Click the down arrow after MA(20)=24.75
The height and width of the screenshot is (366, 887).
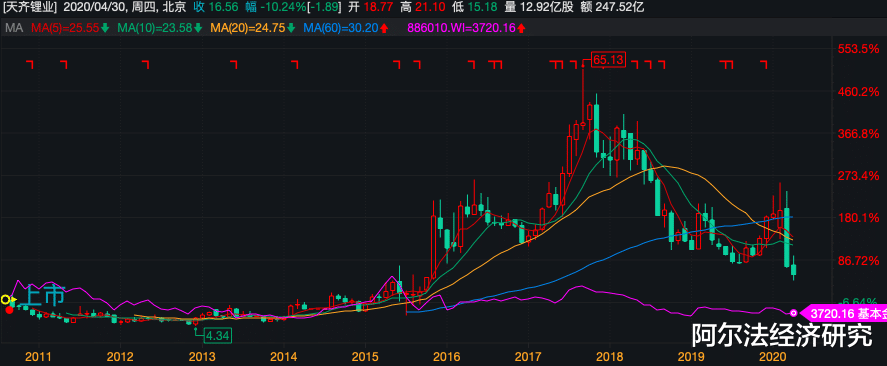pos(291,28)
